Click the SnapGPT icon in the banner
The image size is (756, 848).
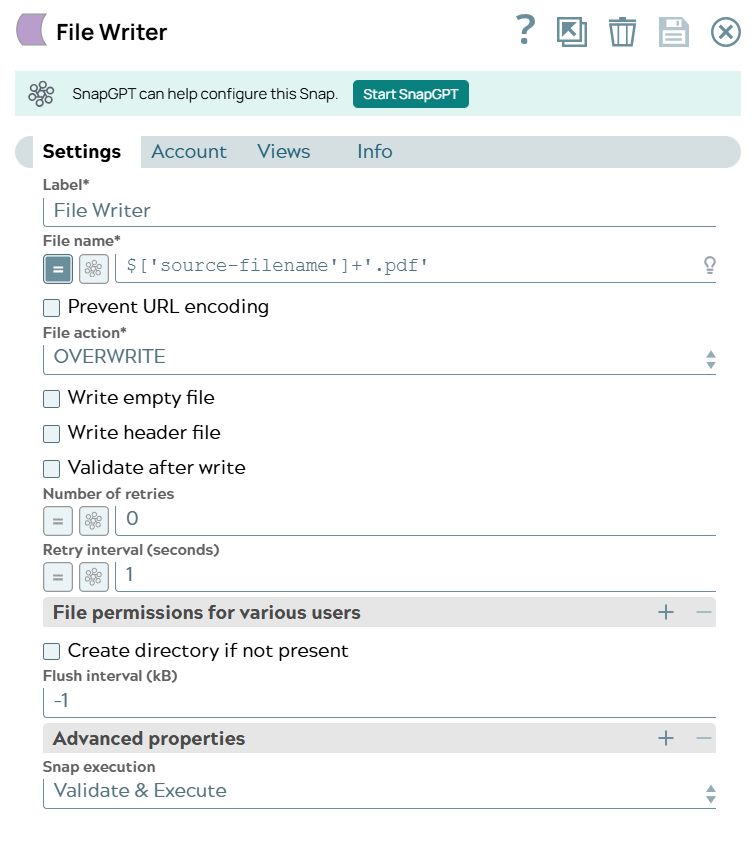(41, 94)
